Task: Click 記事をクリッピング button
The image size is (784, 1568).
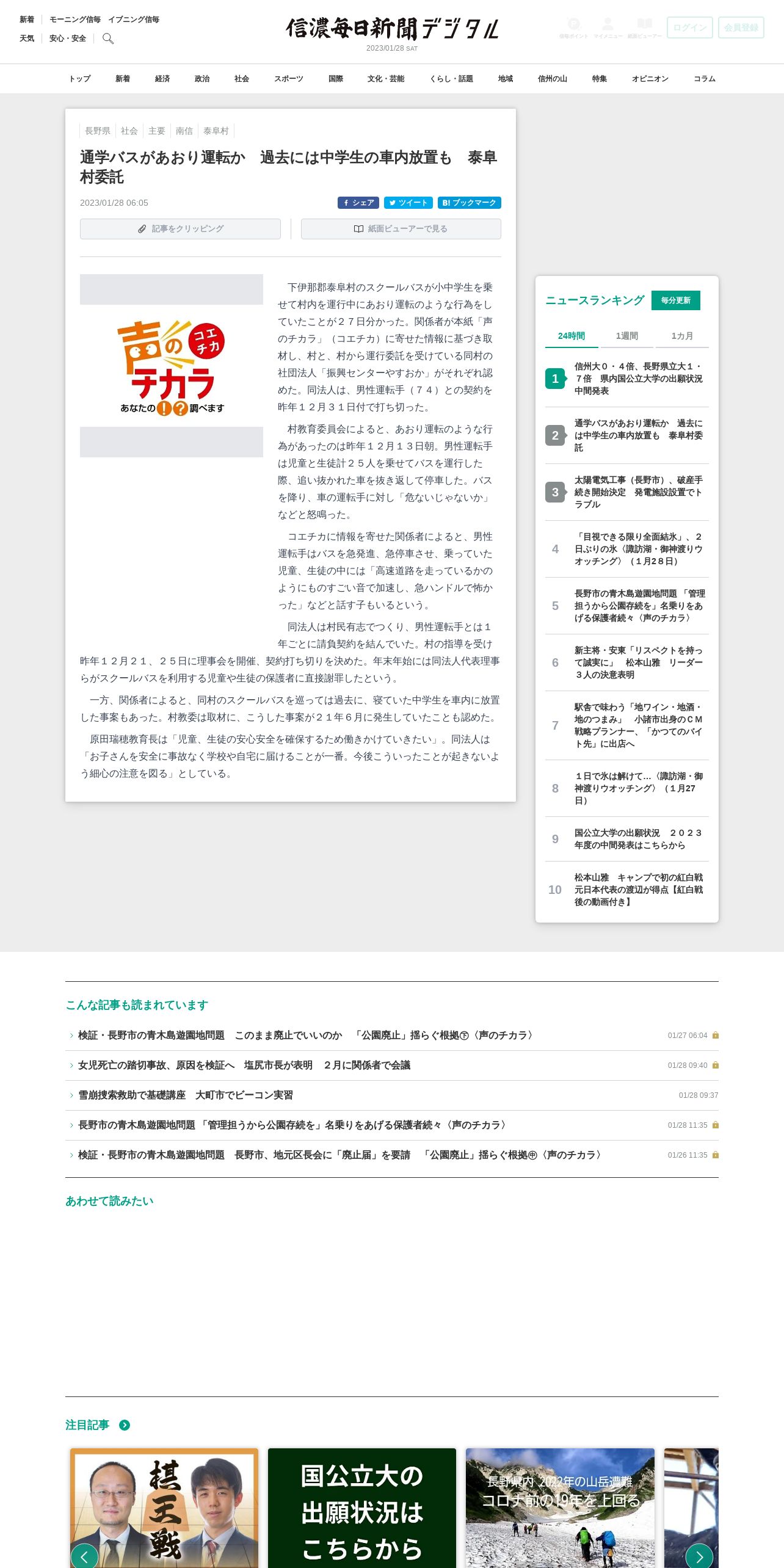Action: [x=180, y=228]
